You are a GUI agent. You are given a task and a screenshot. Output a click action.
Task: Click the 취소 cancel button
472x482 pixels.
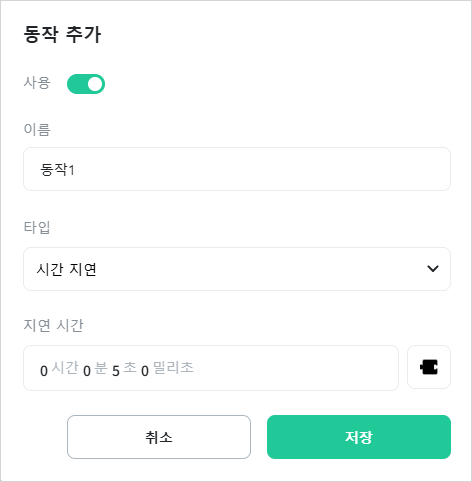(x=159, y=437)
